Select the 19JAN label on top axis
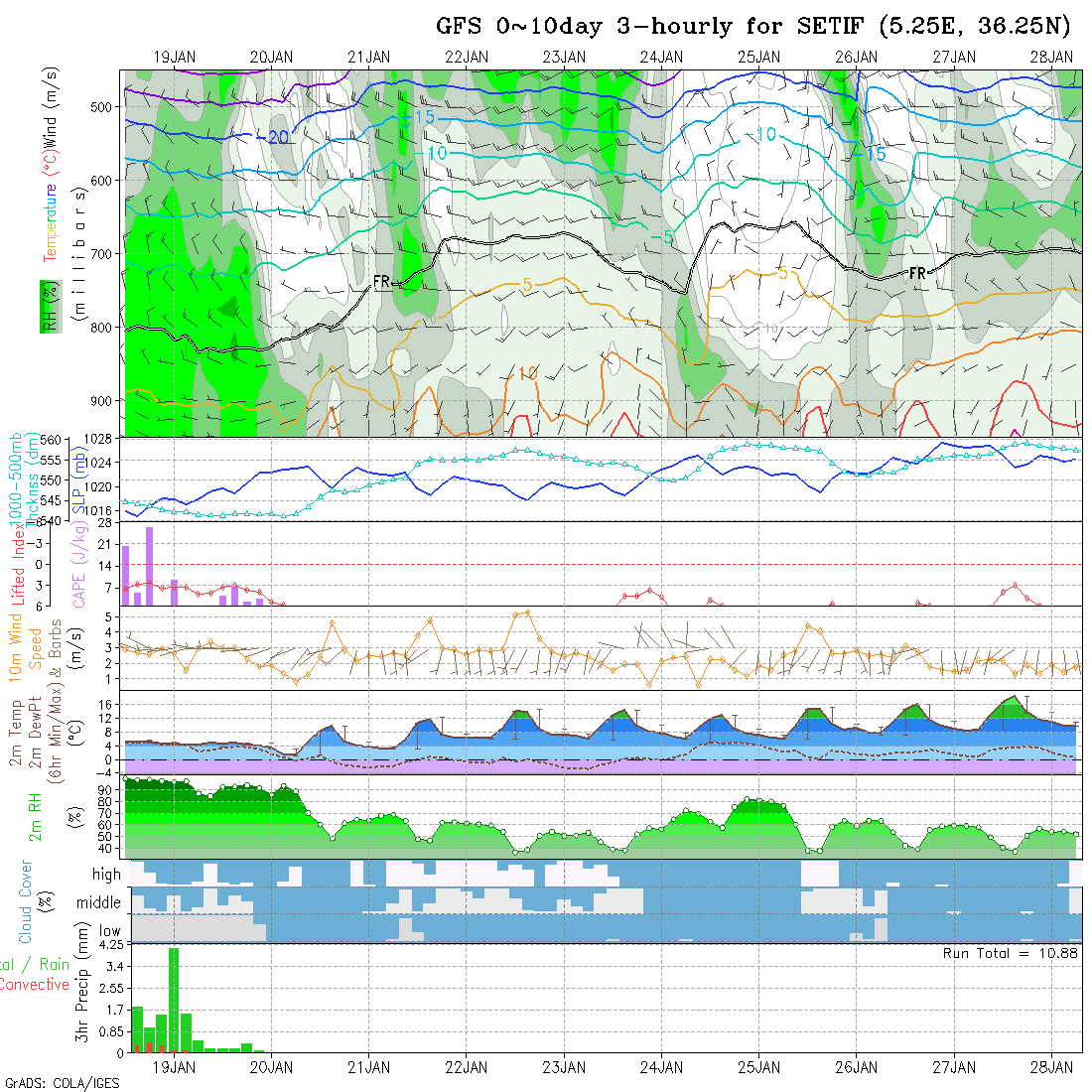Viewport: 1092px width, 1092px height. click(175, 57)
